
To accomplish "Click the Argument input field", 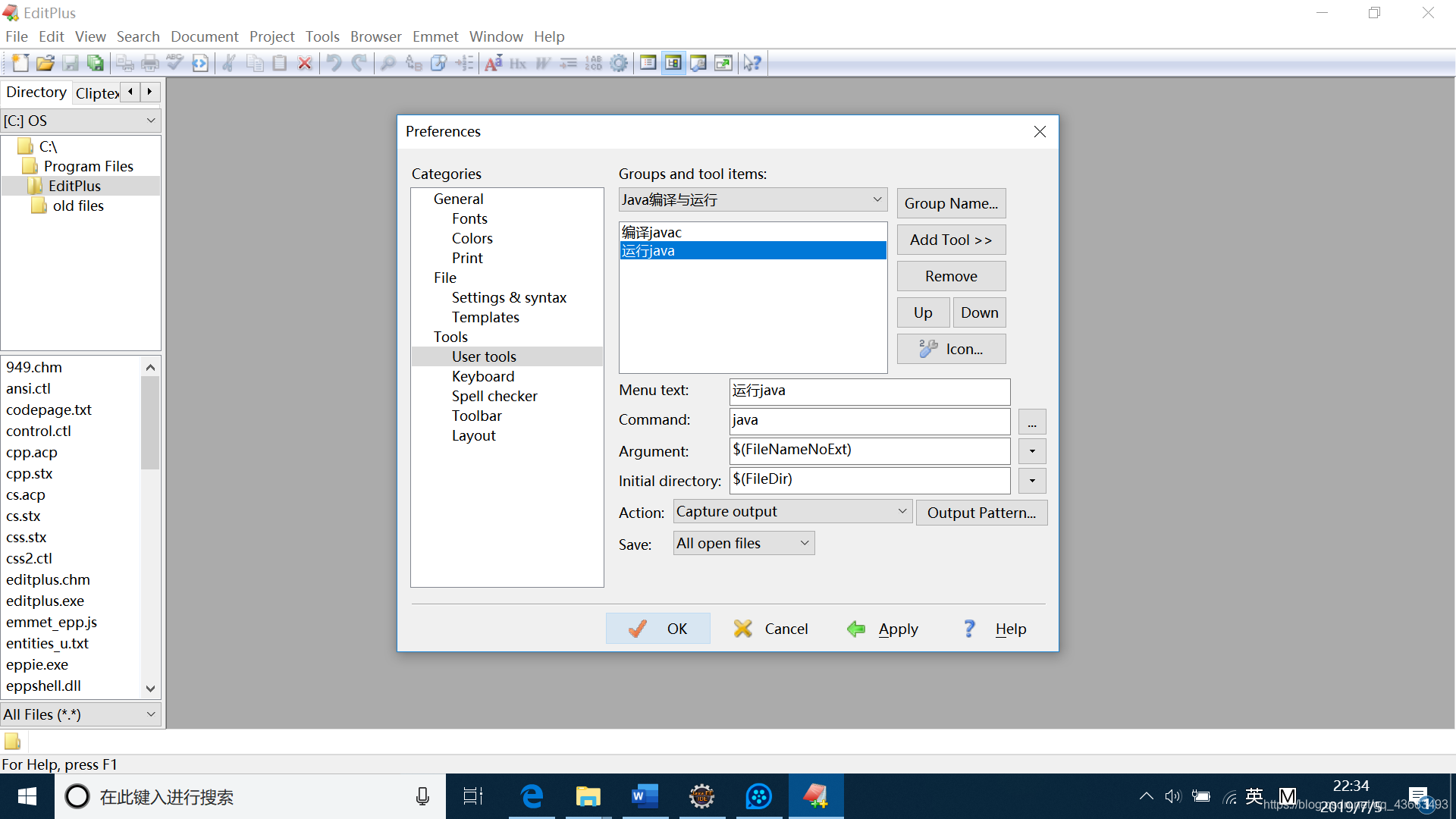I will point(870,449).
